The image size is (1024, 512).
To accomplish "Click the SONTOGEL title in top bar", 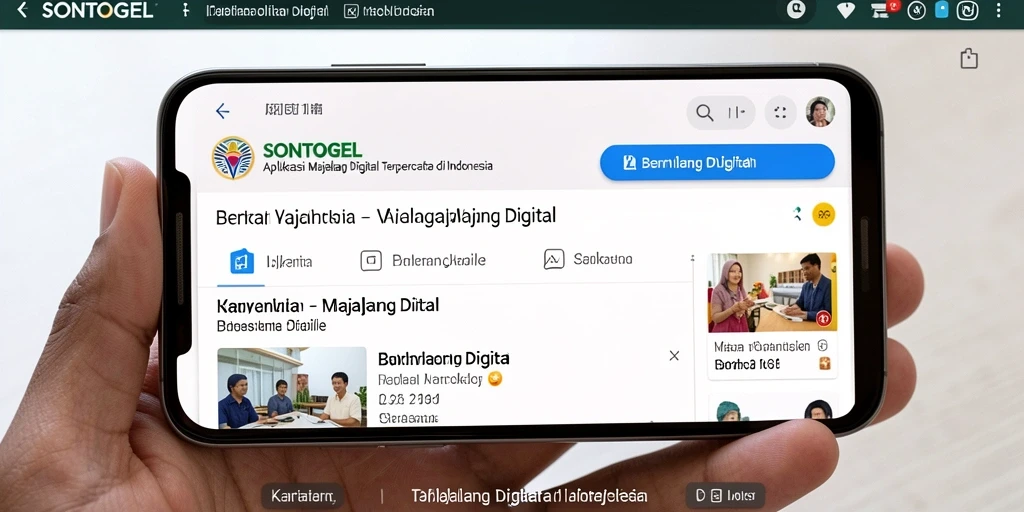I will tap(97, 10).
